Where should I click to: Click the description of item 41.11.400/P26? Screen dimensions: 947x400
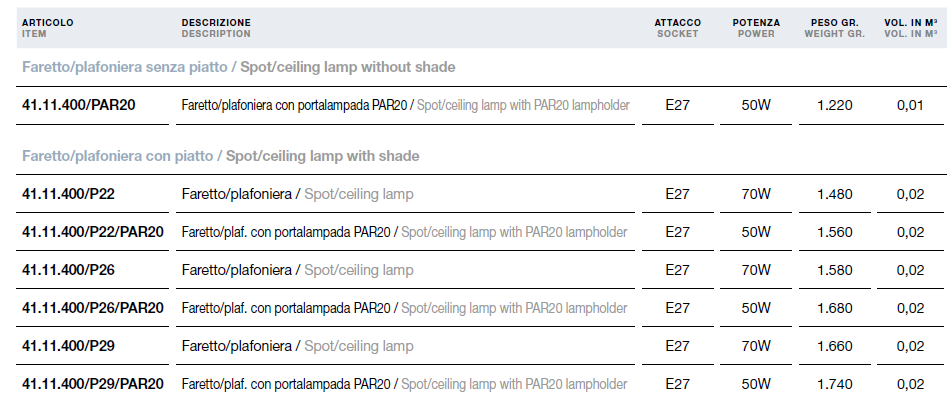pyautogui.click(x=297, y=270)
